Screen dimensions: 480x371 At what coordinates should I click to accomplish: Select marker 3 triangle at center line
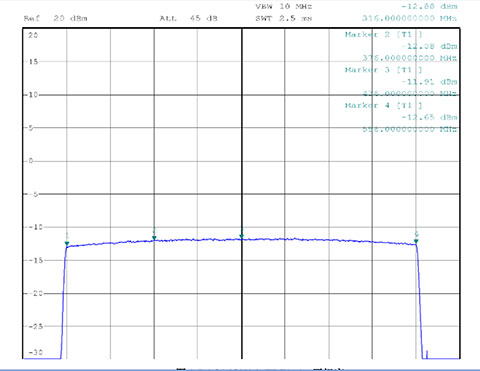pyautogui.click(x=242, y=237)
